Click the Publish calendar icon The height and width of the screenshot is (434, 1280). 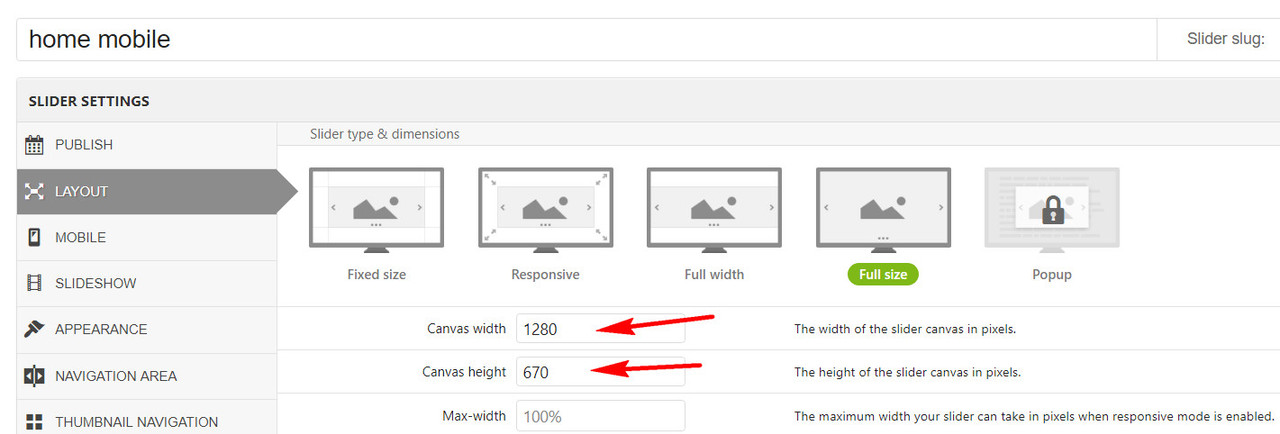pos(34,145)
